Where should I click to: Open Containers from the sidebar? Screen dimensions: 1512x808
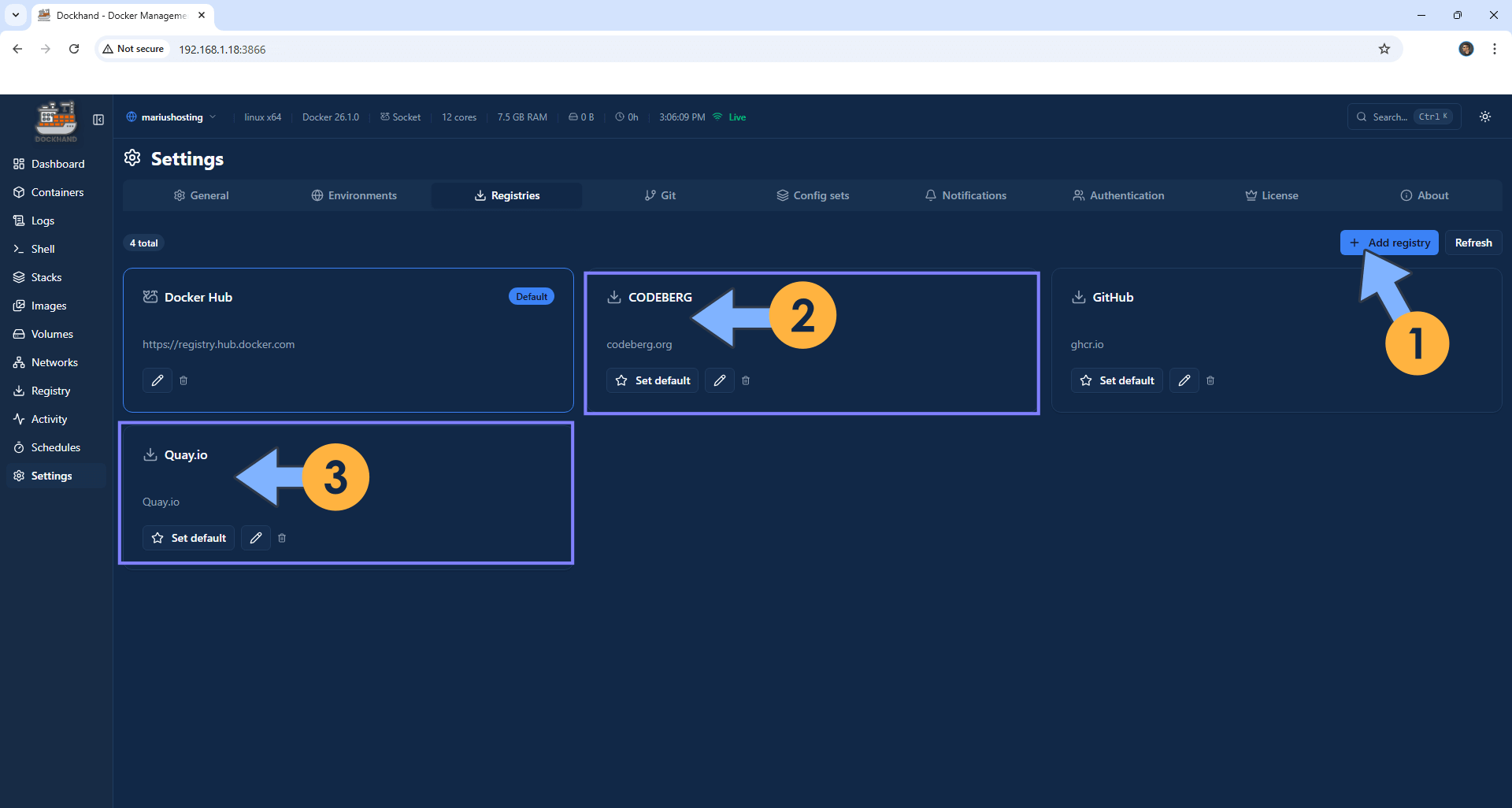[57, 191]
